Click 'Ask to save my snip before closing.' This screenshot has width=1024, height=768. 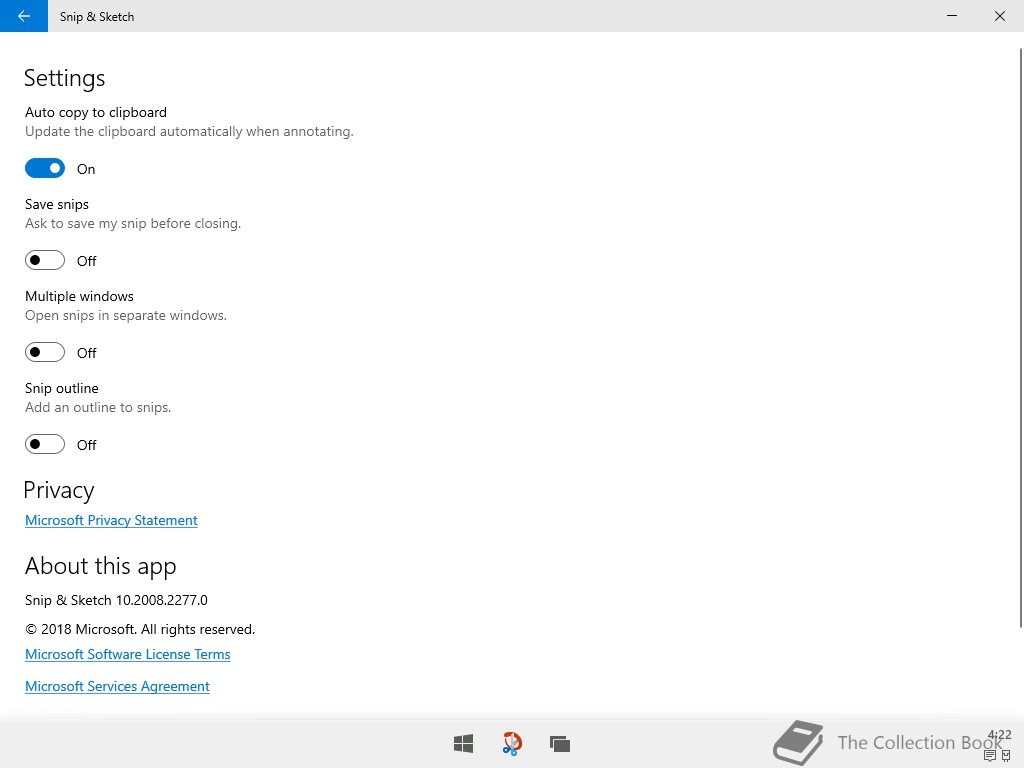pos(133,223)
